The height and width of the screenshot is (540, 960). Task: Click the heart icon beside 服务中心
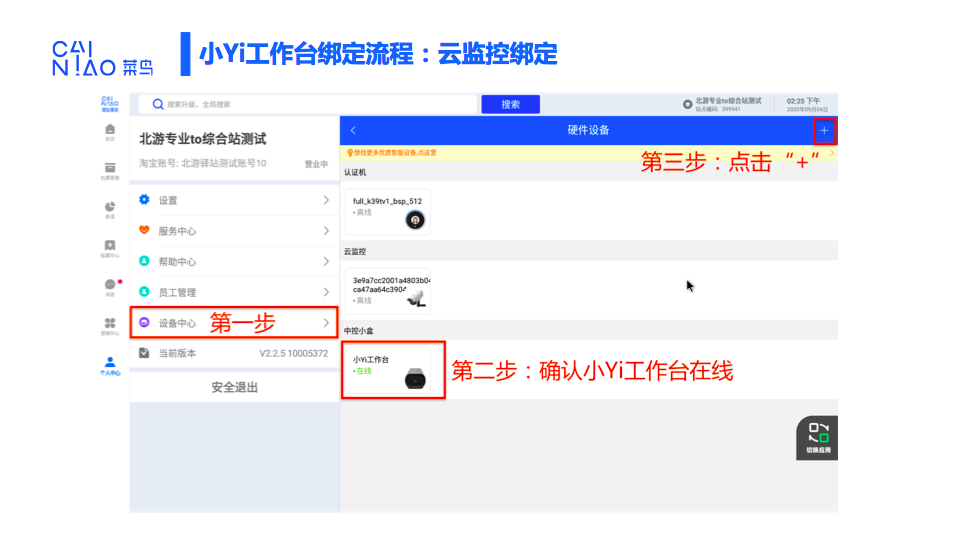click(144, 230)
